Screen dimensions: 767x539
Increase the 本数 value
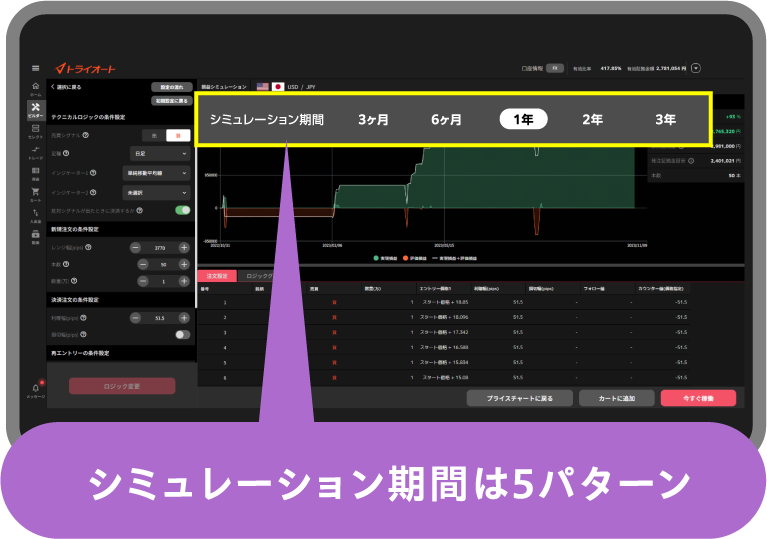[184, 265]
